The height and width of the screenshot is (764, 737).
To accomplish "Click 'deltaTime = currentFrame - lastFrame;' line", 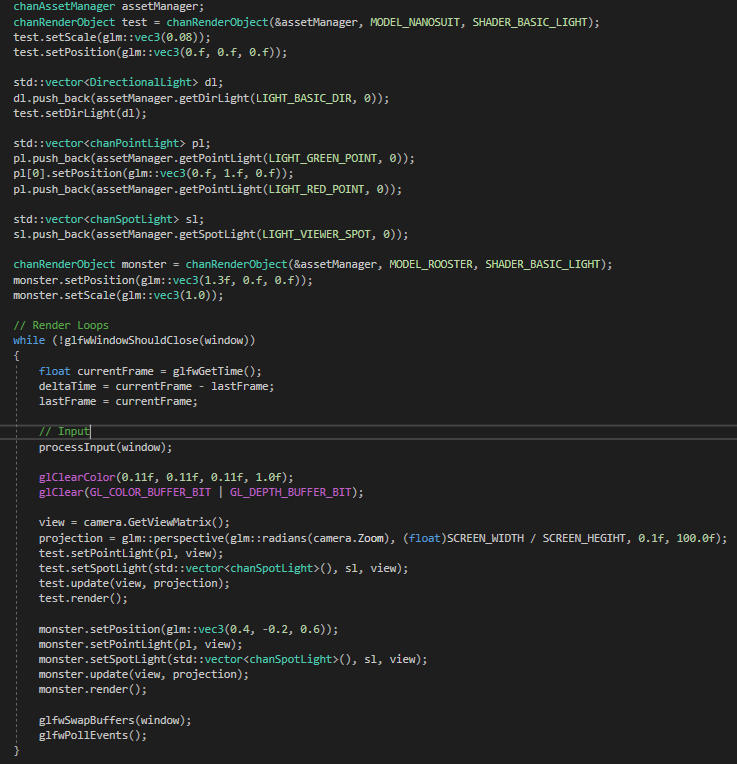I will (x=156, y=386).
